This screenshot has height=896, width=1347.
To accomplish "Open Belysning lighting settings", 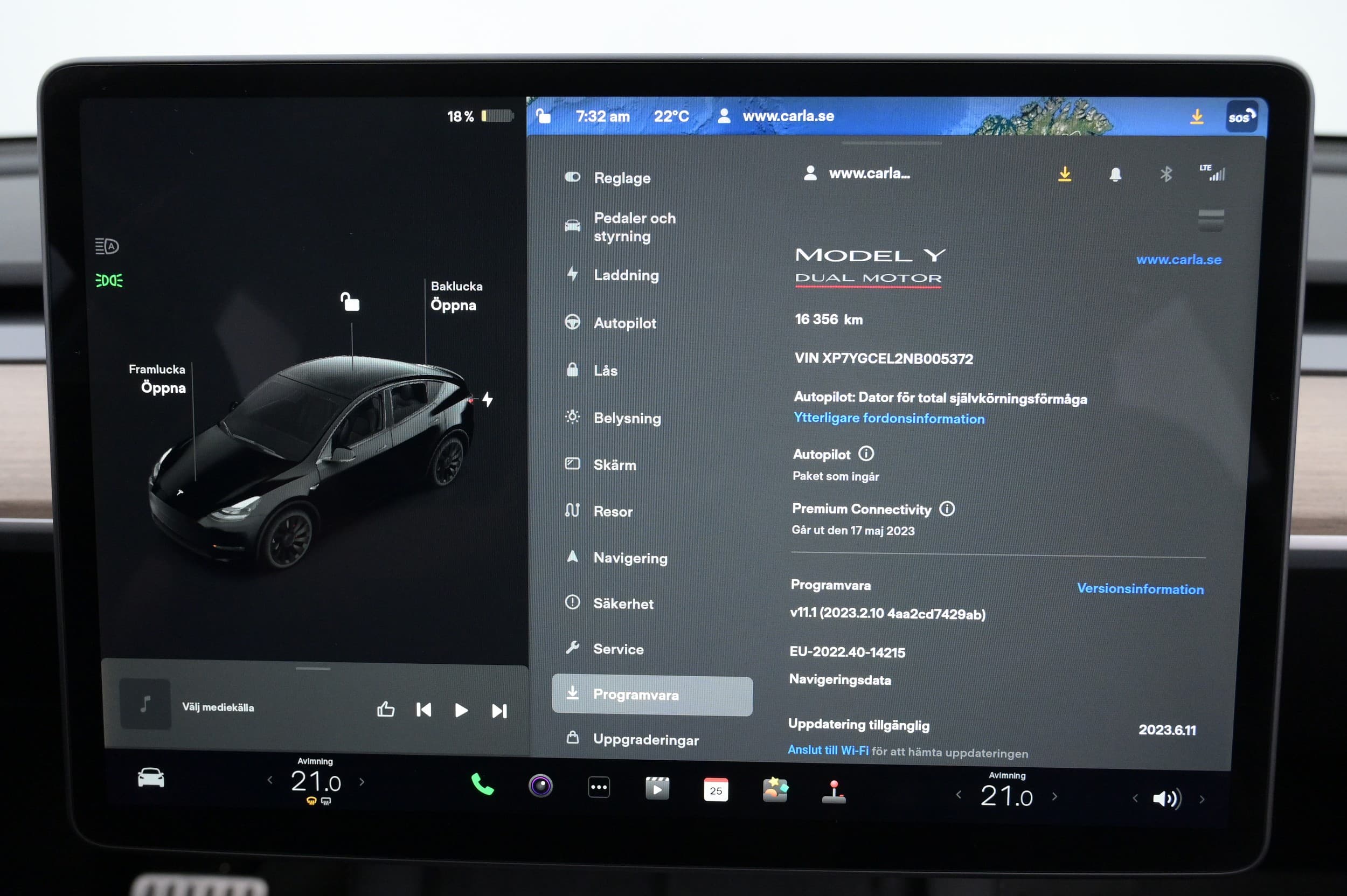I will point(613,418).
